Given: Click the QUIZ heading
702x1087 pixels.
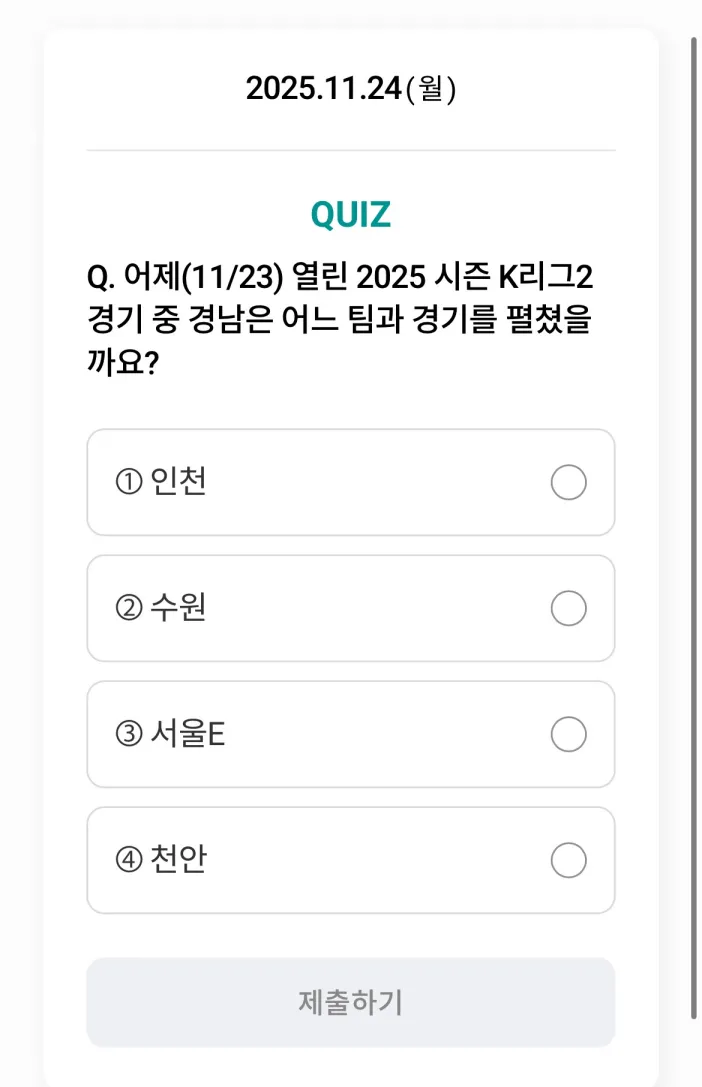Looking at the screenshot, I should (350, 212).
